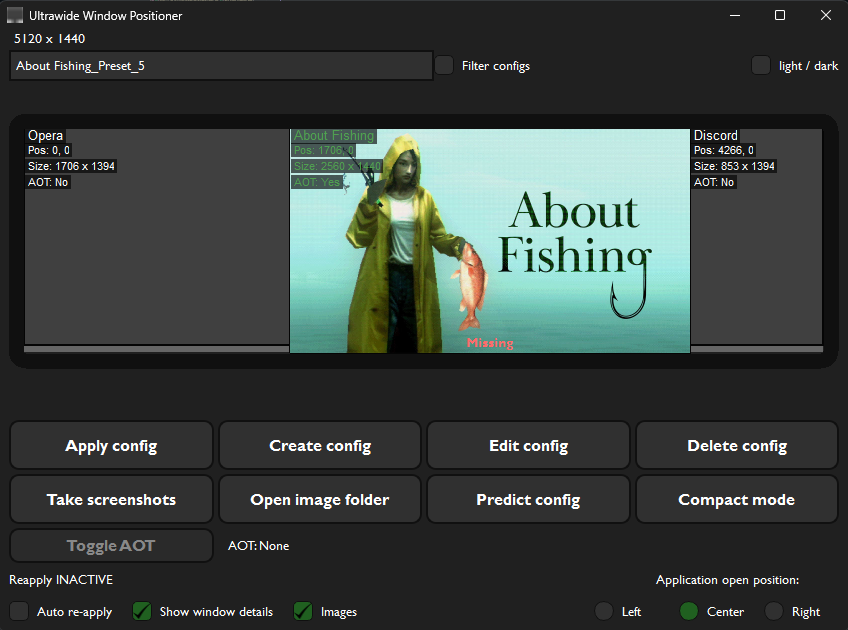Click the Delete config button

tap(737, 446)
